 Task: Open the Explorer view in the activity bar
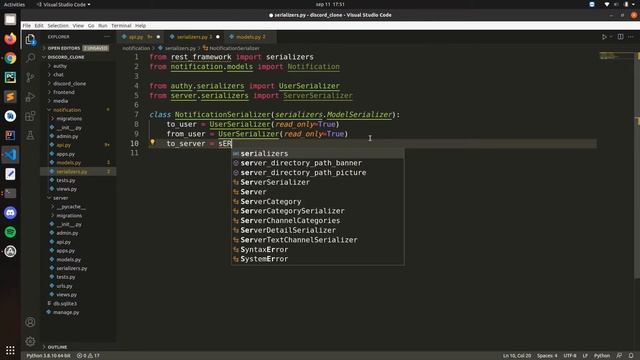pos(30,39)
